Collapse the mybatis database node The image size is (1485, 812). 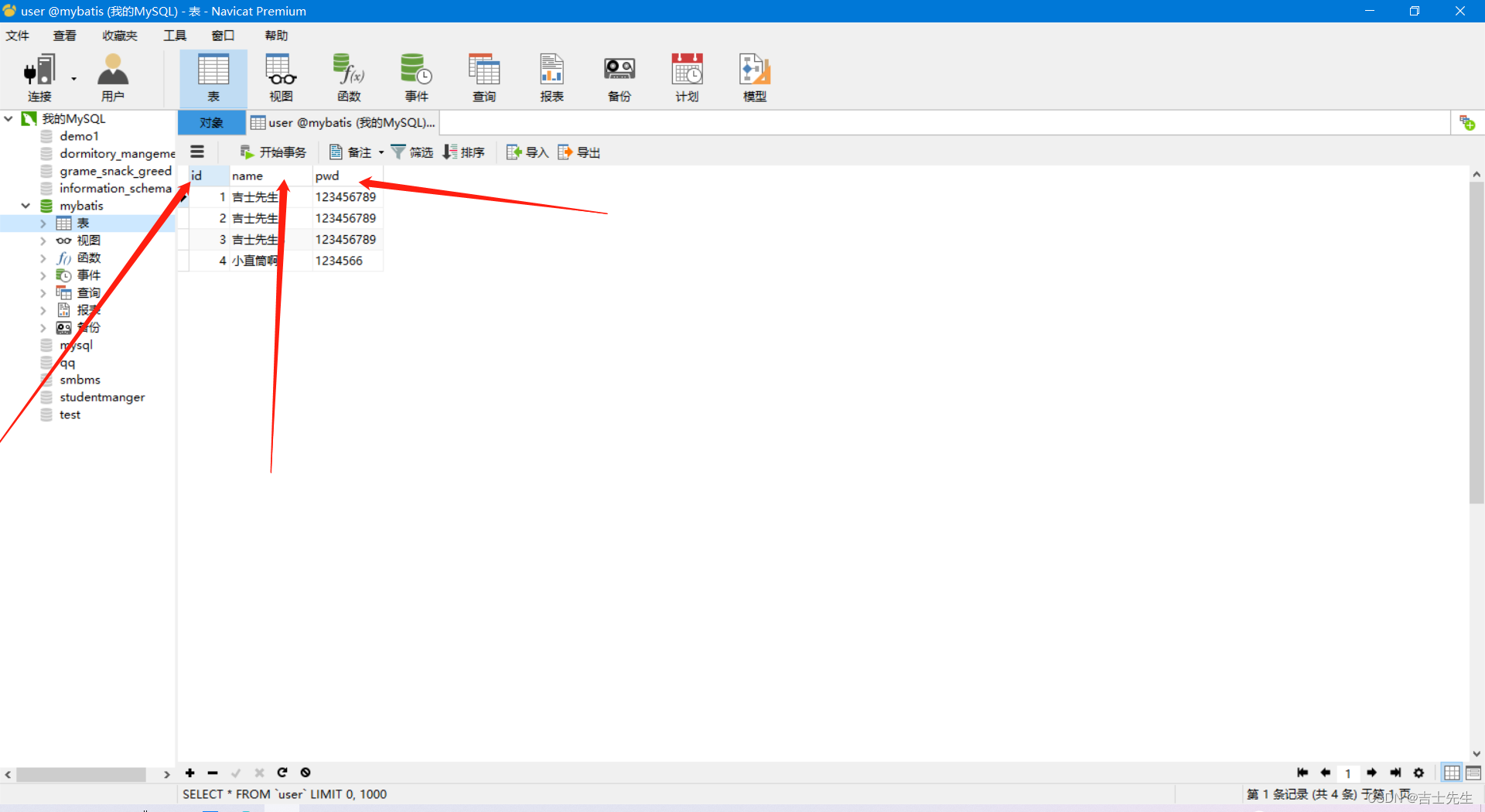click(26, 206)
